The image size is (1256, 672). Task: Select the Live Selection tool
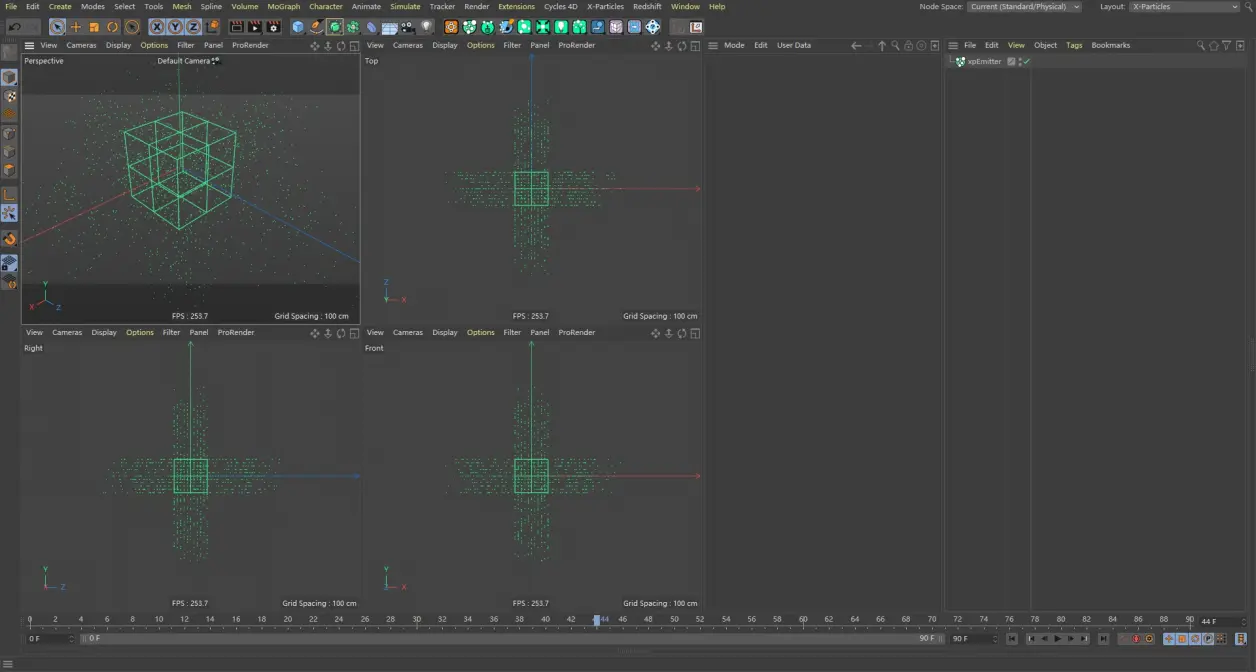point(57,27)
